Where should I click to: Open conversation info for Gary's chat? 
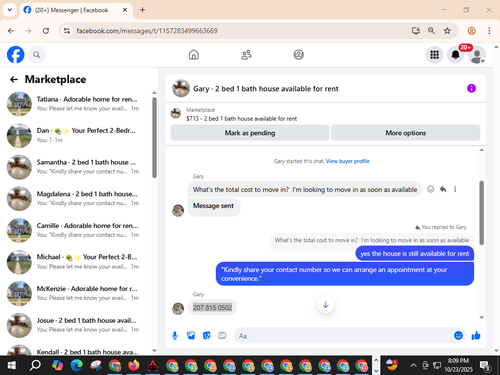[x=471, y=88]
